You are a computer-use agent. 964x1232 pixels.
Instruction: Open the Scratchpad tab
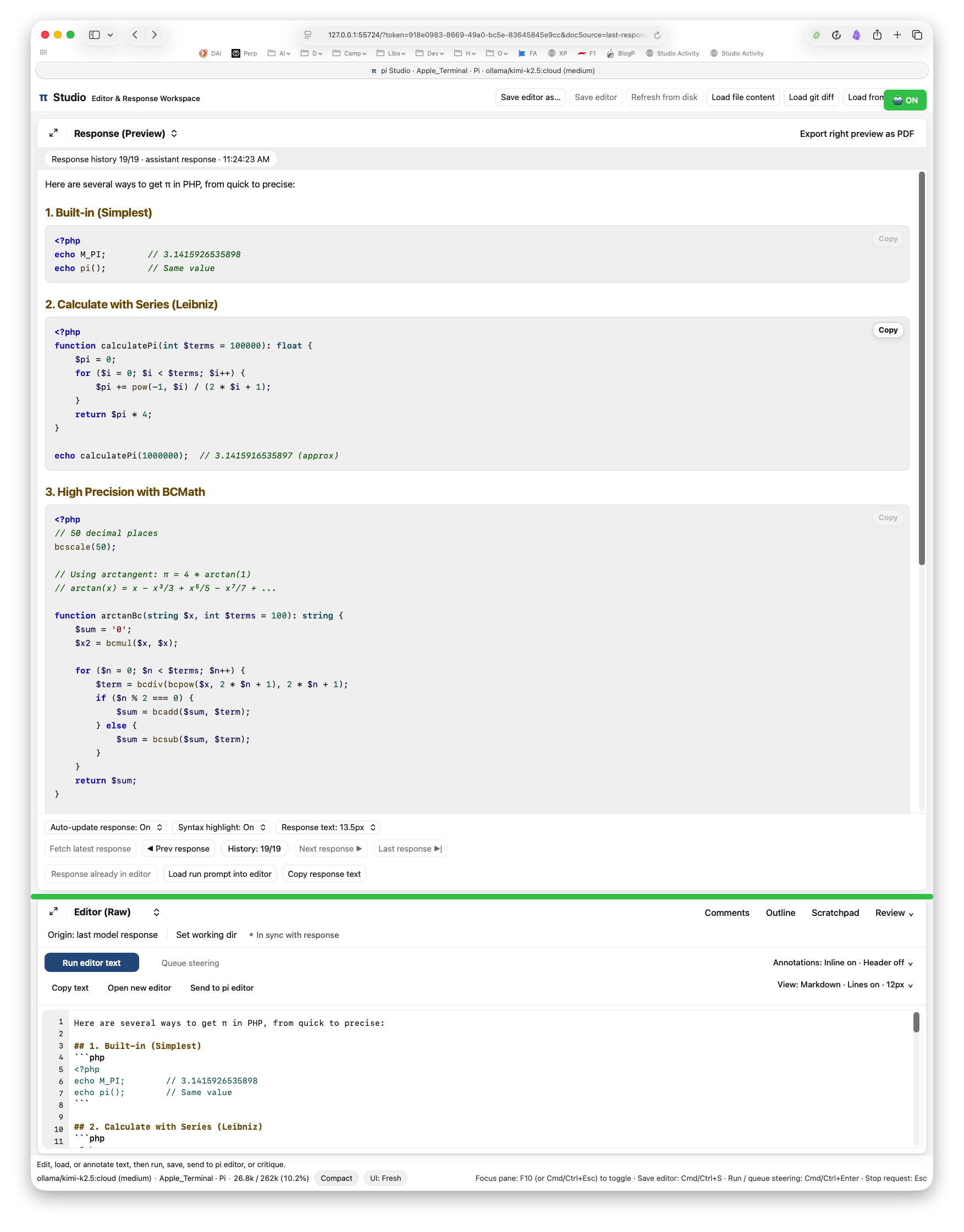coord(835,913)
